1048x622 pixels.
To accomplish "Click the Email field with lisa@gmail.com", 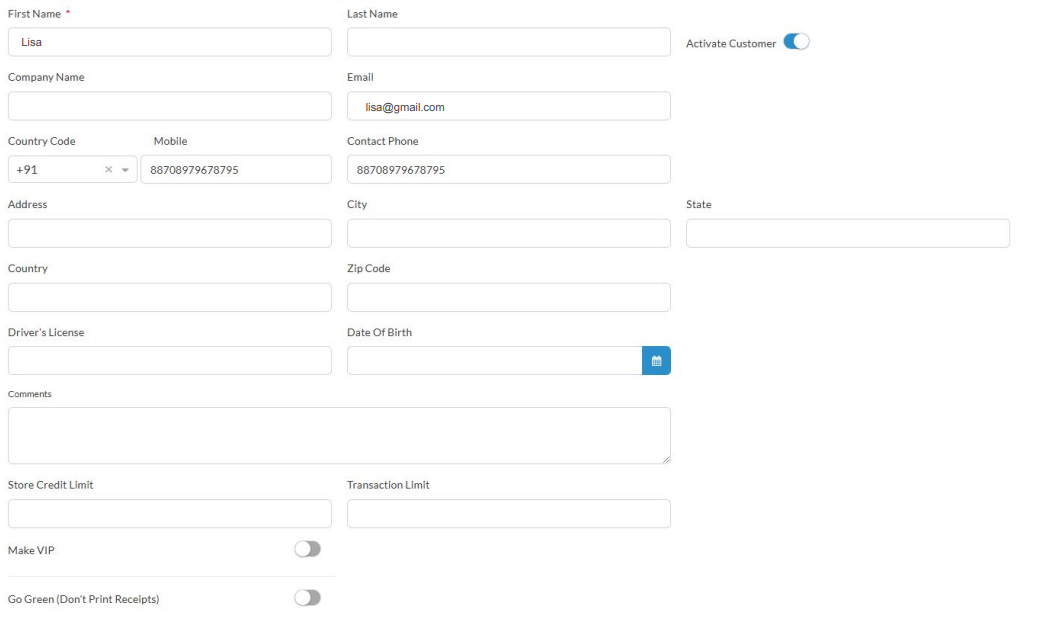I will click(508, 106).
